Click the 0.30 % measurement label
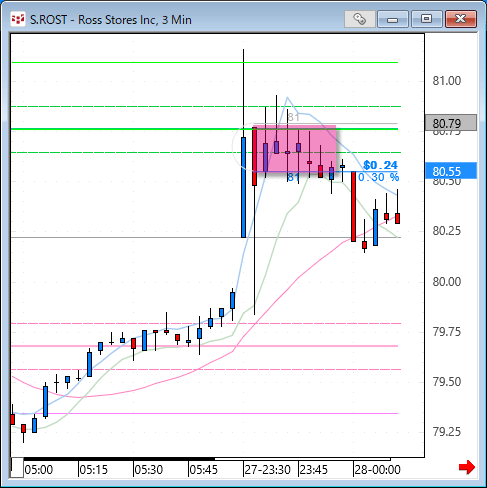 [378, 177]
